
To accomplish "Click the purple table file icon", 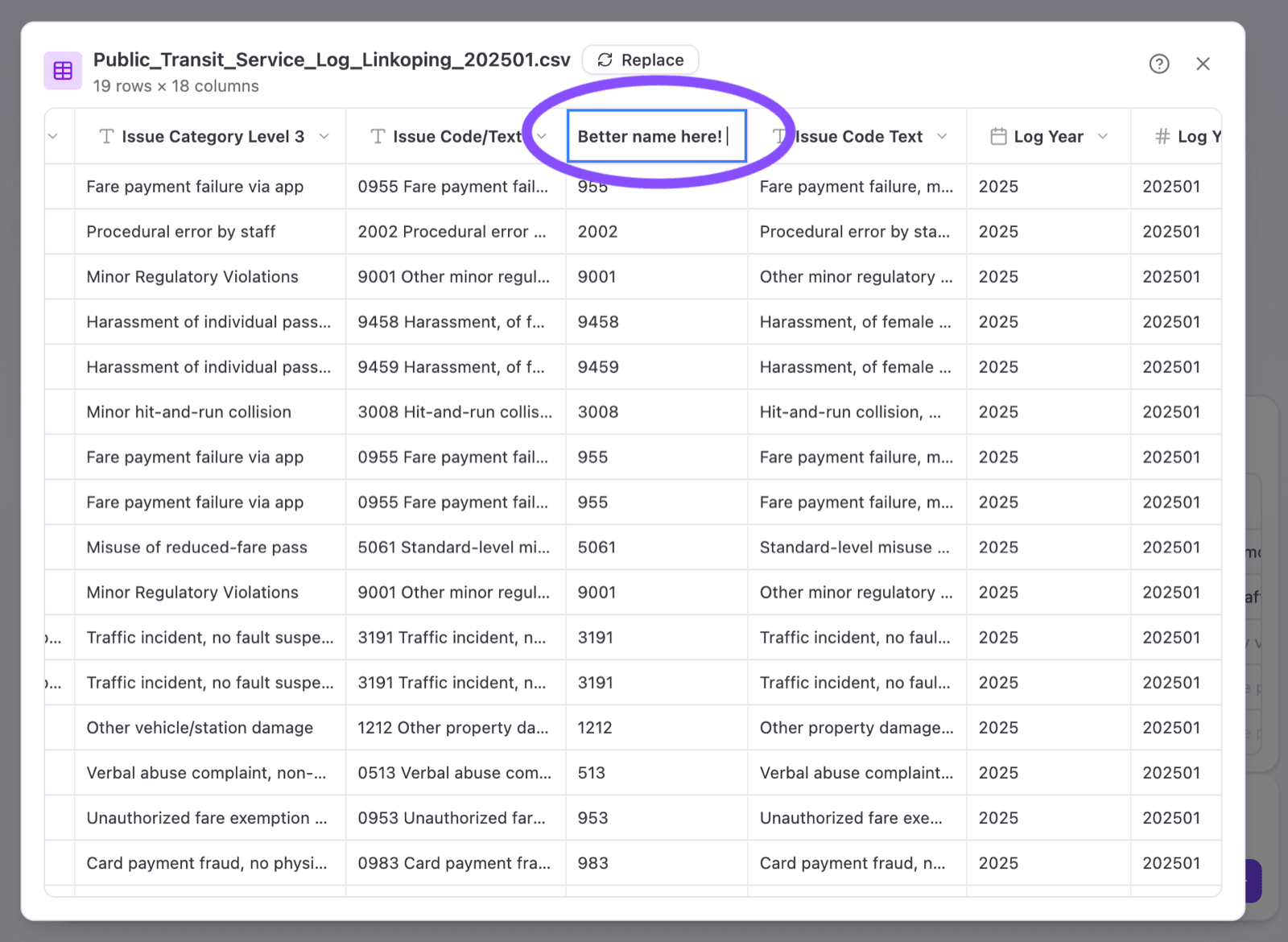I will point(63,71).
